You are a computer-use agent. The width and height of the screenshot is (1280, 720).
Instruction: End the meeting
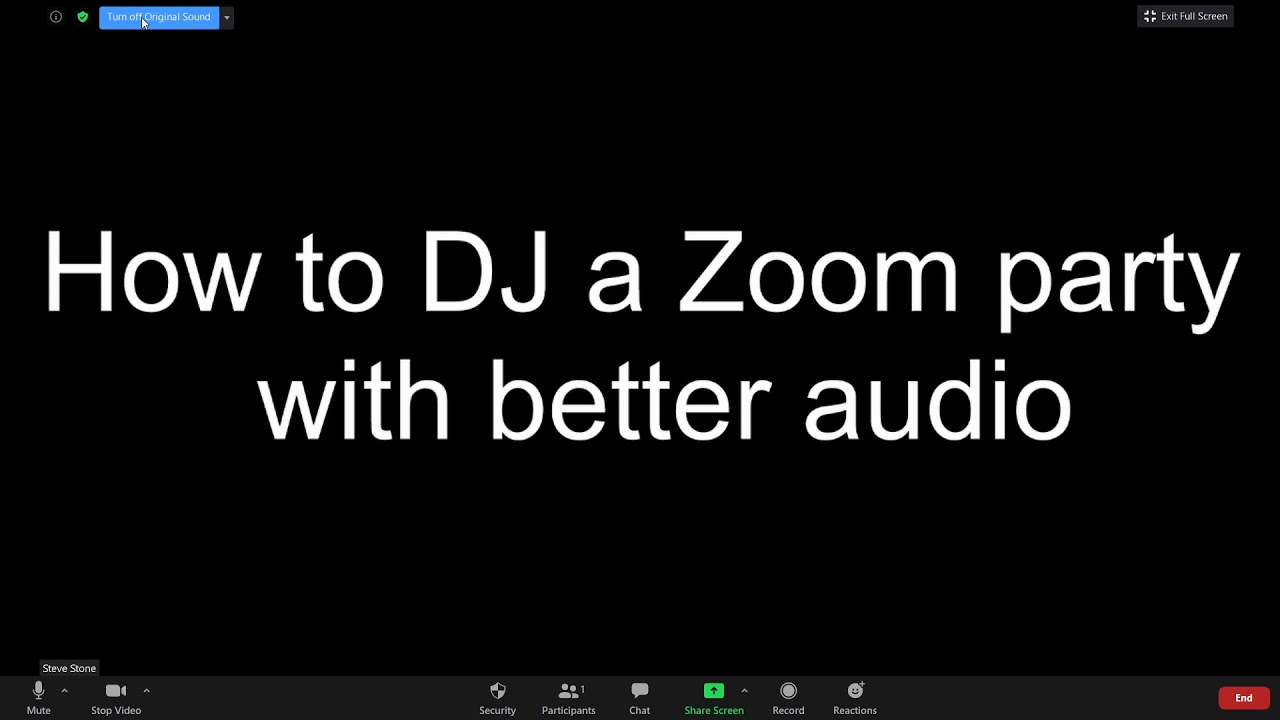(x=1244, y=698)
